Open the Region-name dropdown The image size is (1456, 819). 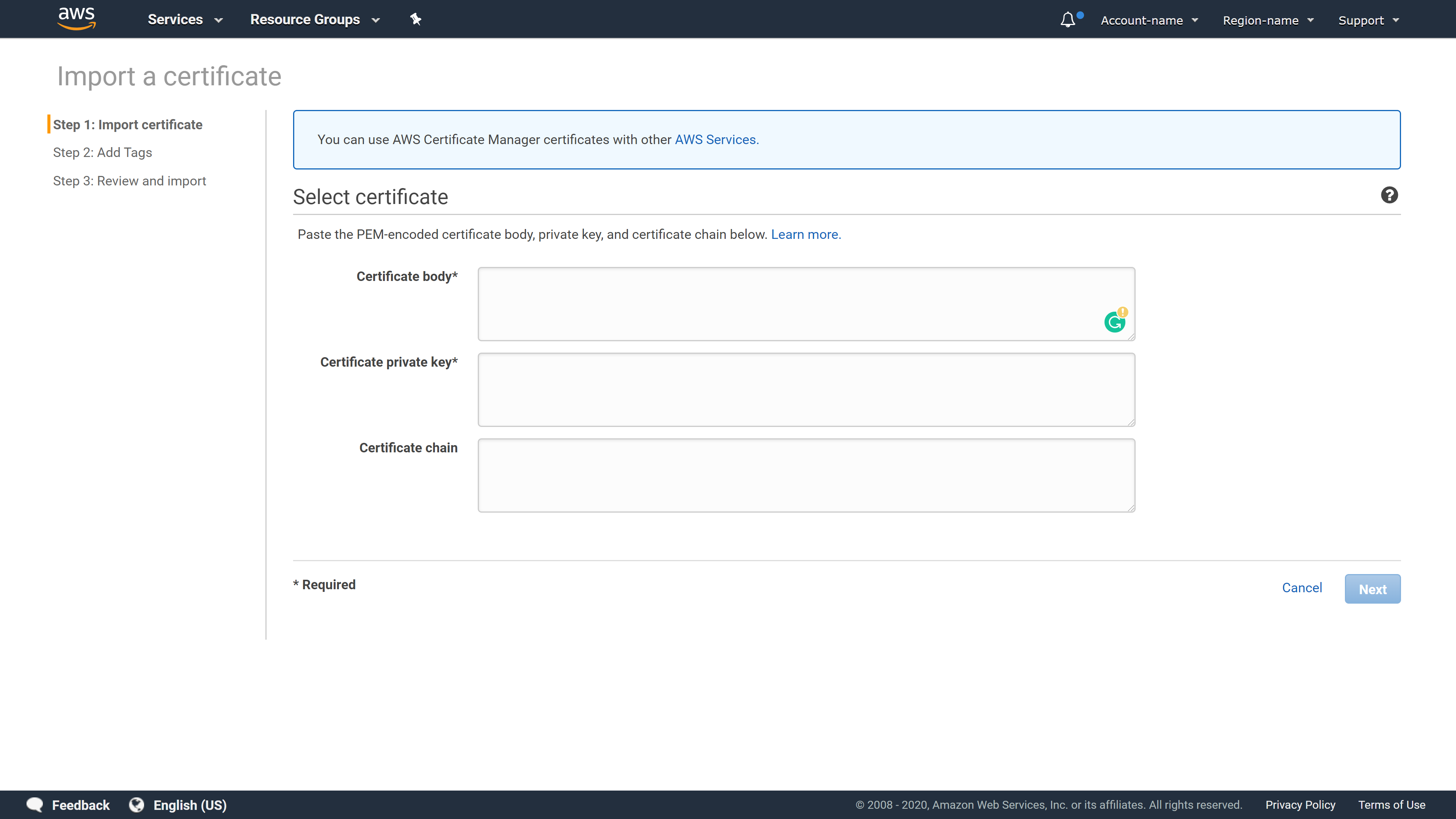click(x=1268, y=20)
